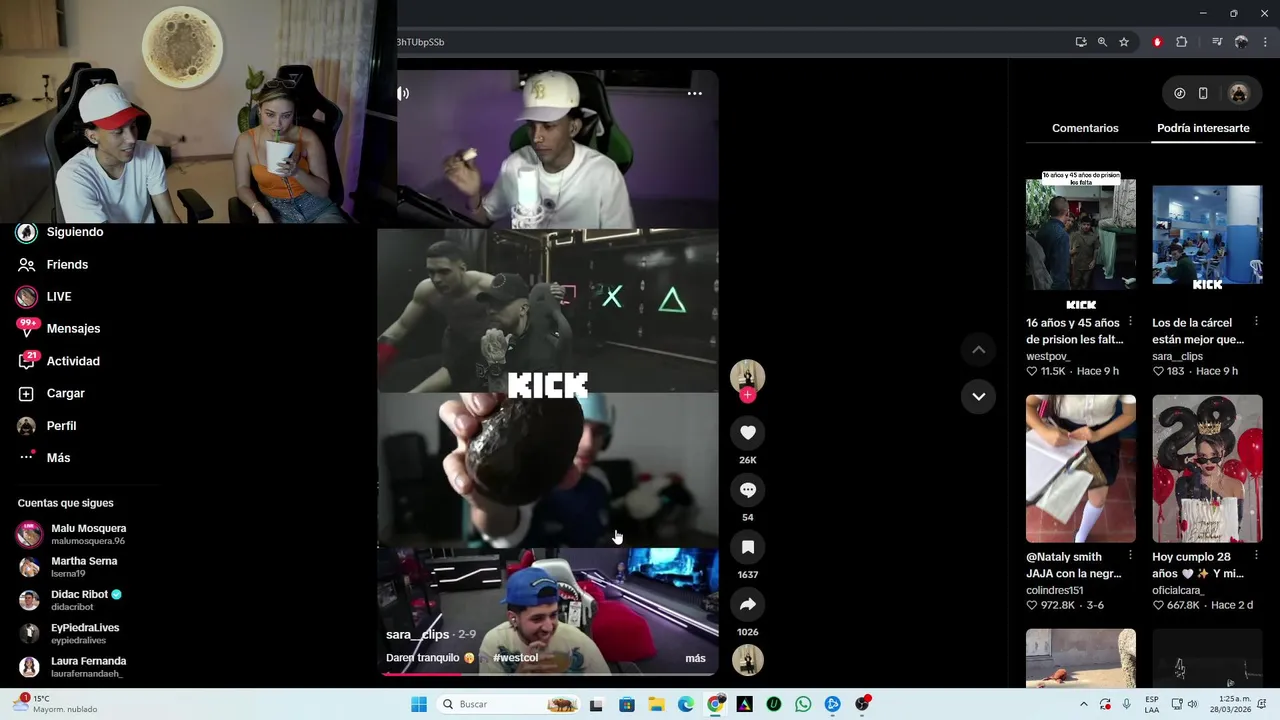Viewport: 1280px width, 720px height.
Task: Open Chrome three-dot menu
Action: click(x=1264, y=42)
